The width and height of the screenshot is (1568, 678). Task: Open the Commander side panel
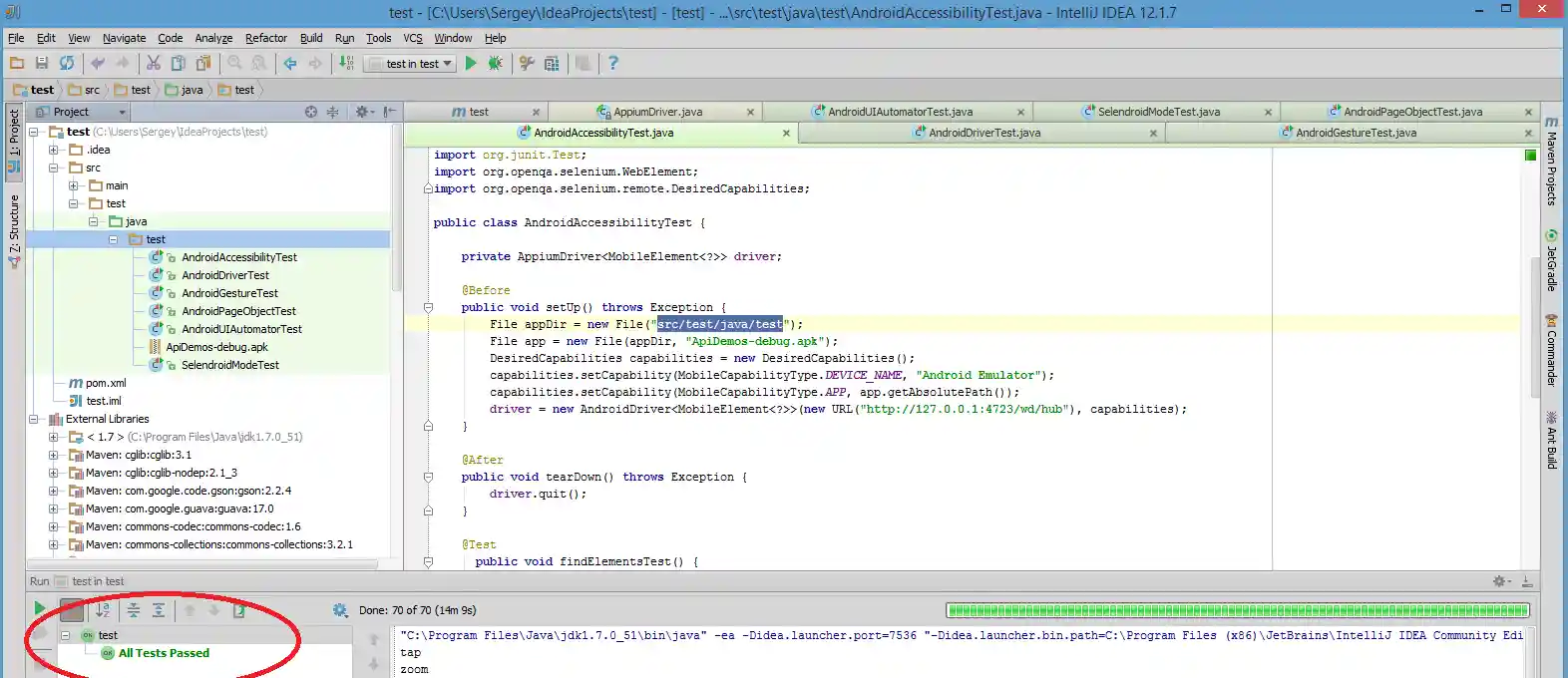pyautogui.click(x=1551, y=350)
